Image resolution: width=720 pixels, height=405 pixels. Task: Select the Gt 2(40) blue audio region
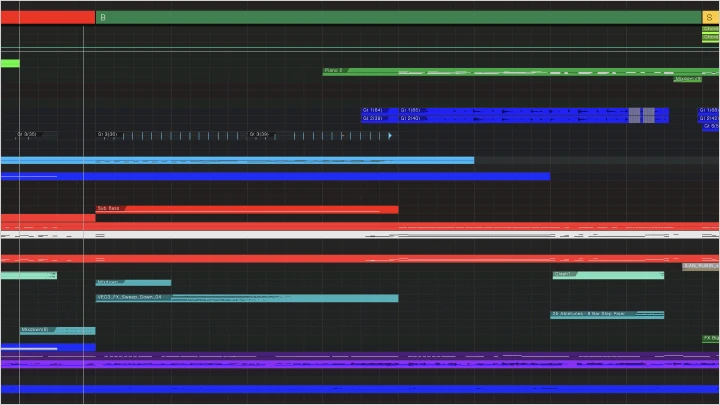(x=534, y=119)
